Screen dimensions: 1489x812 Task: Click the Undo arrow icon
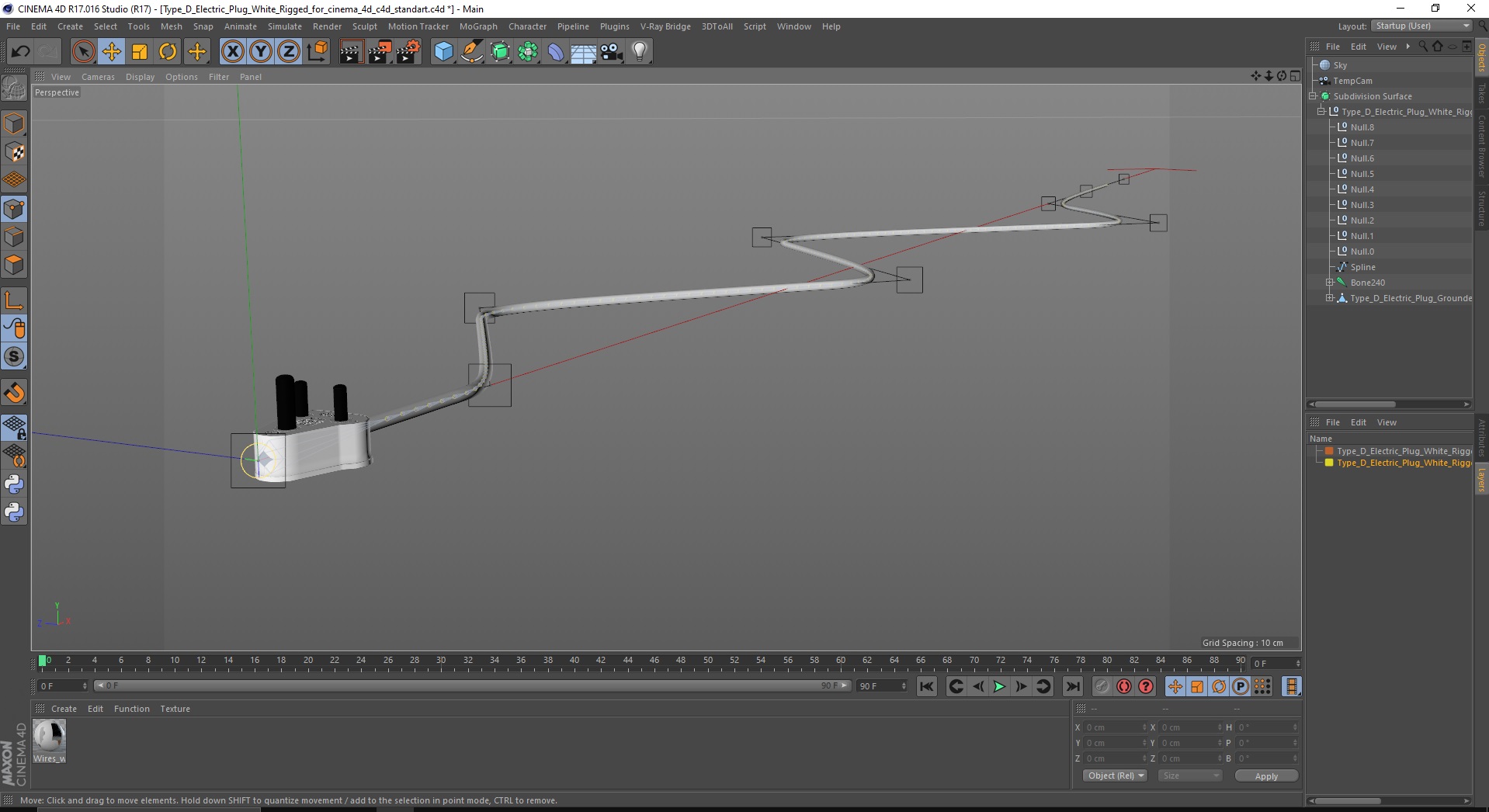pyautogui.click(x=20, y=52)
